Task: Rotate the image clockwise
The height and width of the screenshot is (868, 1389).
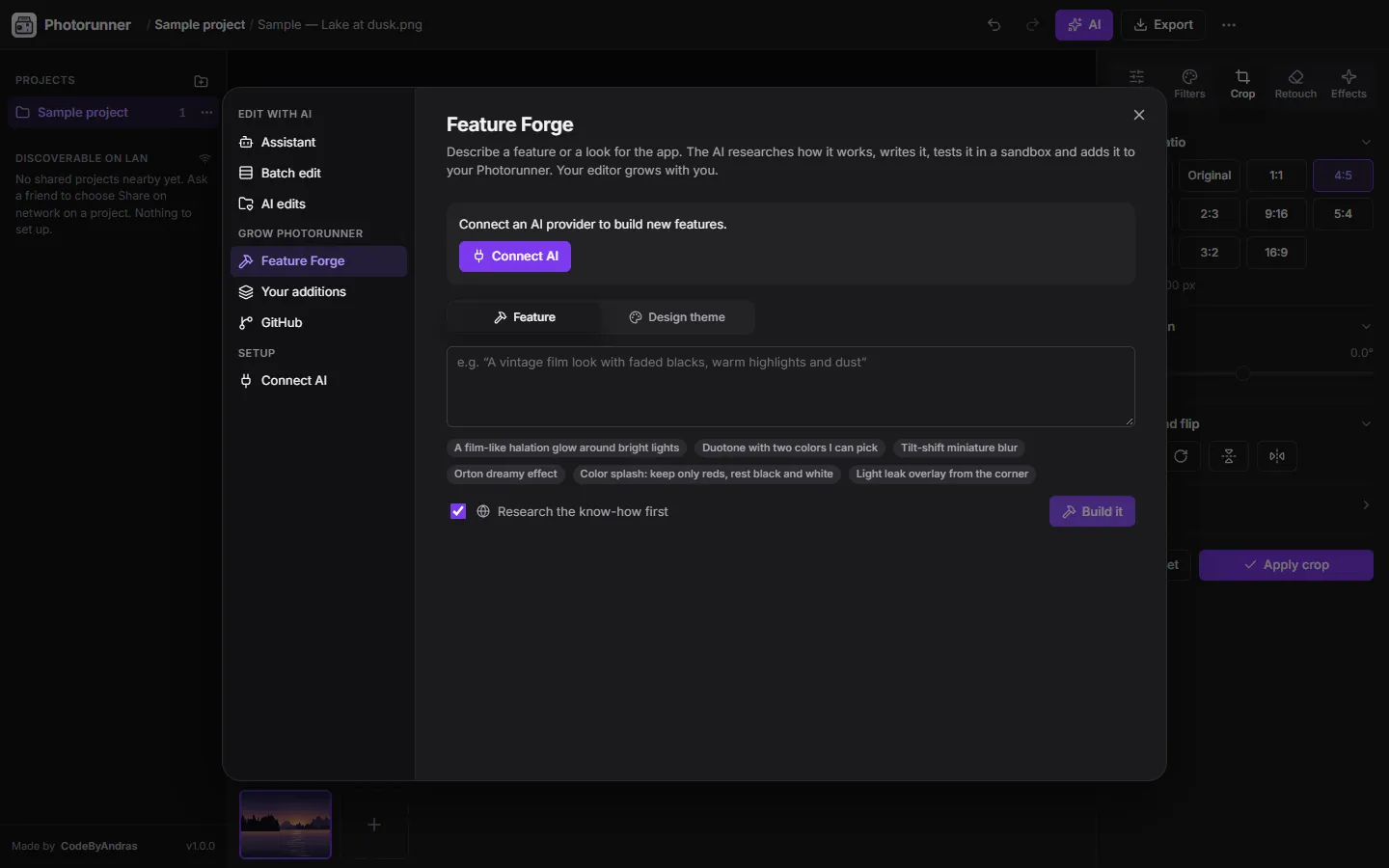Action: 1181,456
